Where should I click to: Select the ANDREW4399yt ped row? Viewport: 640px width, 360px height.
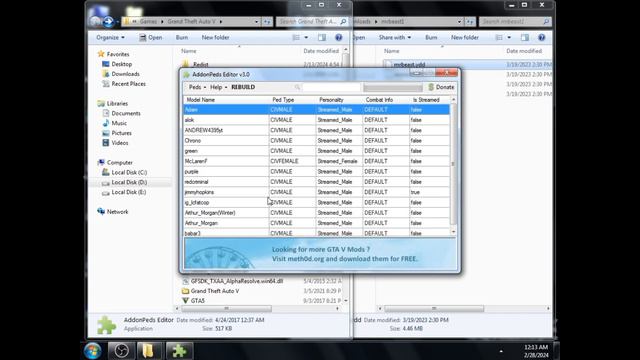point(317,130)
